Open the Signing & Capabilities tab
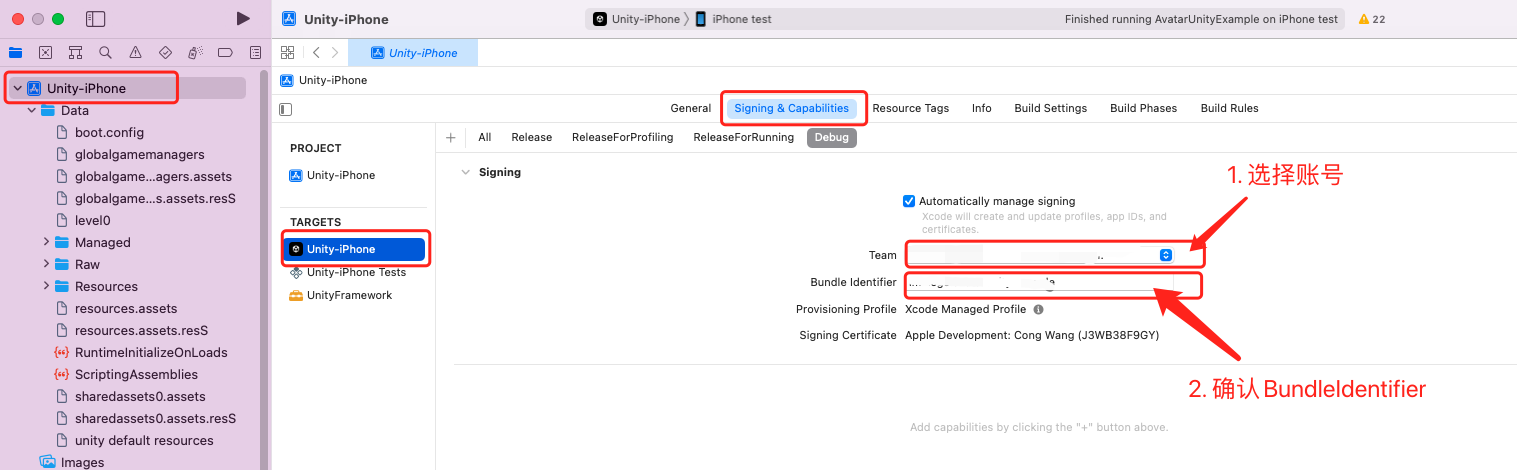Image resolution: width=1517 pixels, height=470 pixels. [x=791, y=108]
